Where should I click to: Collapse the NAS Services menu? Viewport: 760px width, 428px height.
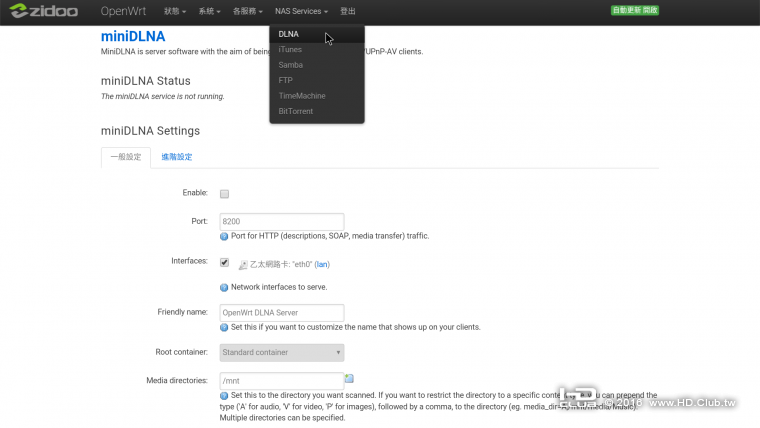[x=301, y=11]
